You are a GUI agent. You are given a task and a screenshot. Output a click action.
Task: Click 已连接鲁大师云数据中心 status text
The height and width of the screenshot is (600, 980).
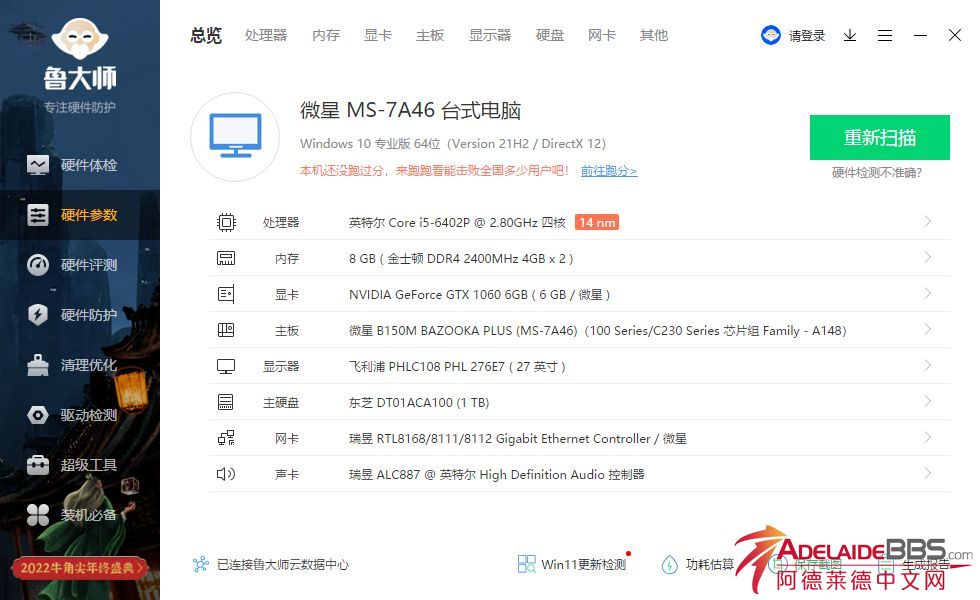282,564
